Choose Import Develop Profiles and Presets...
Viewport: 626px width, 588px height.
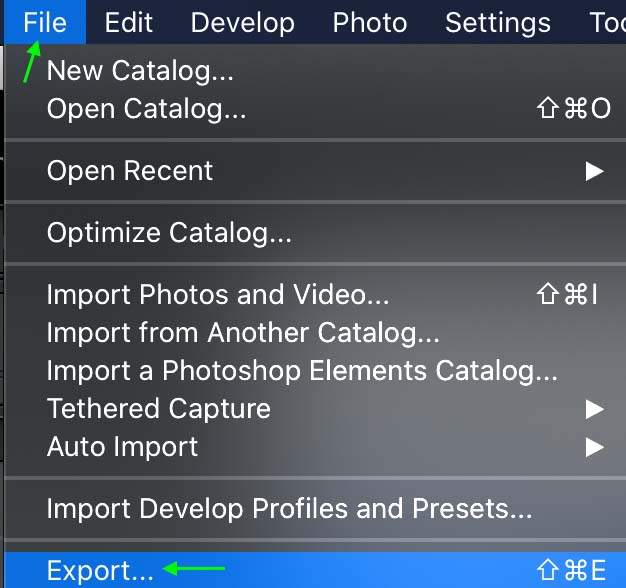pyautogui.click(x=315, y=509)
